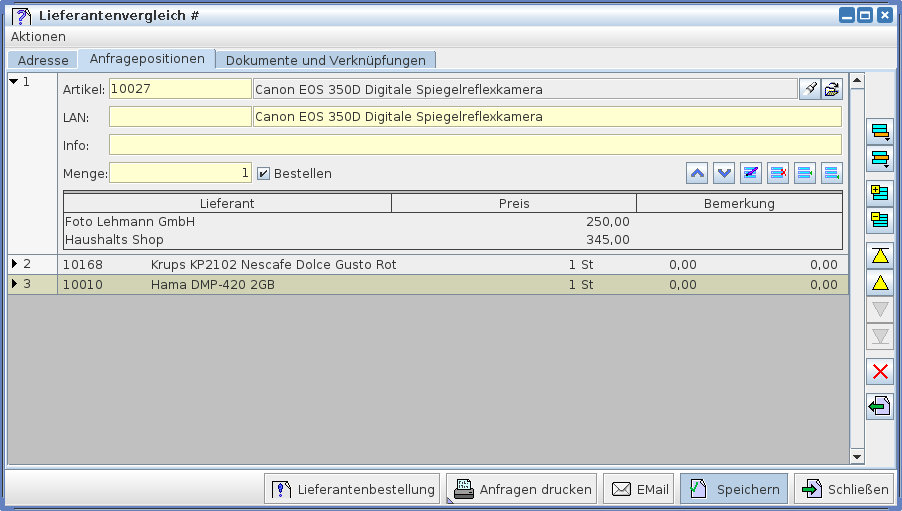This screenshot has width=902, height=511.
Task: Click the delete supplier row icon
Action: [x=778, y=173]
